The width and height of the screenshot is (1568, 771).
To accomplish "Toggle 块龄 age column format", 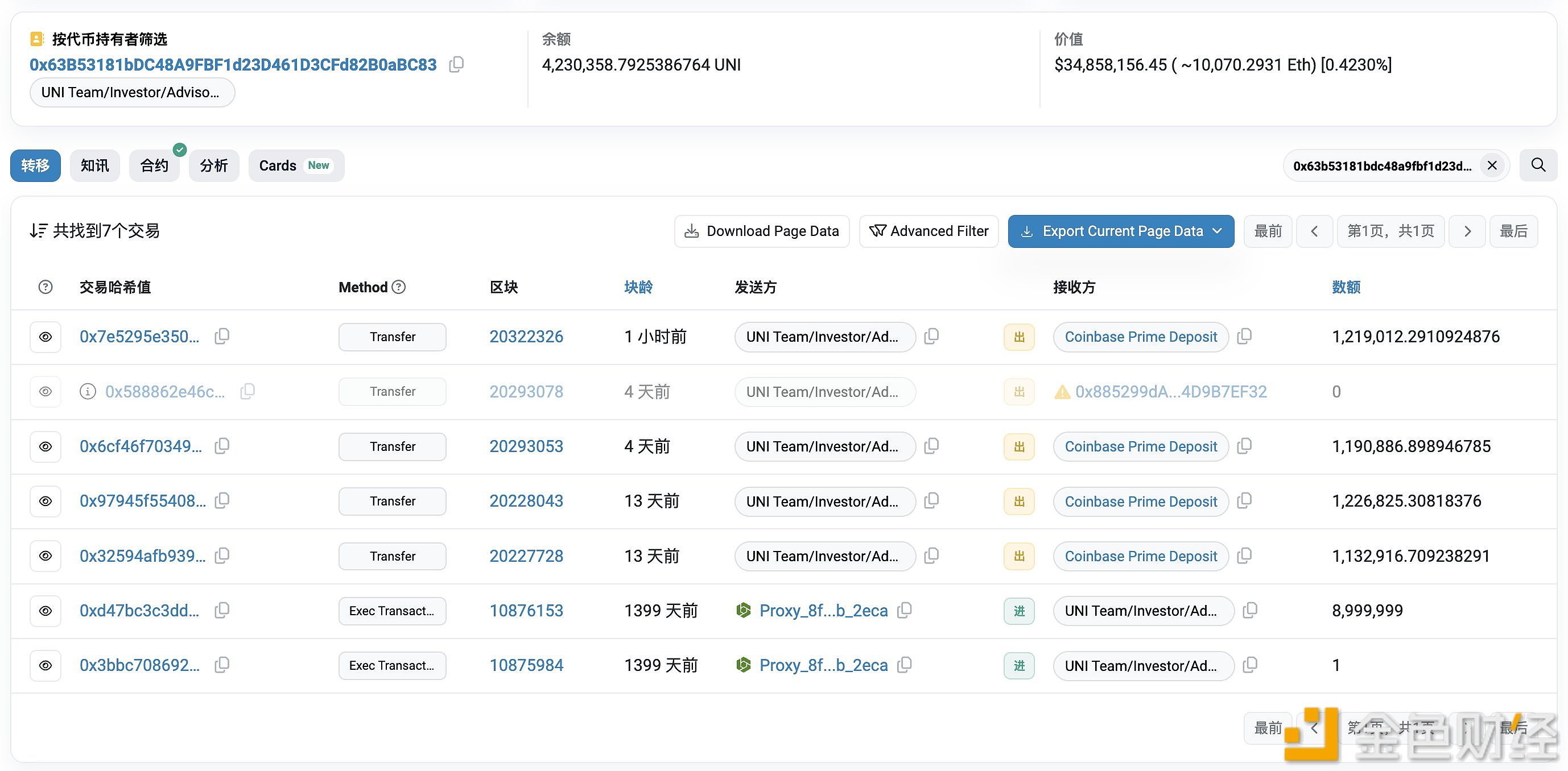I will (x=638, y=287).
